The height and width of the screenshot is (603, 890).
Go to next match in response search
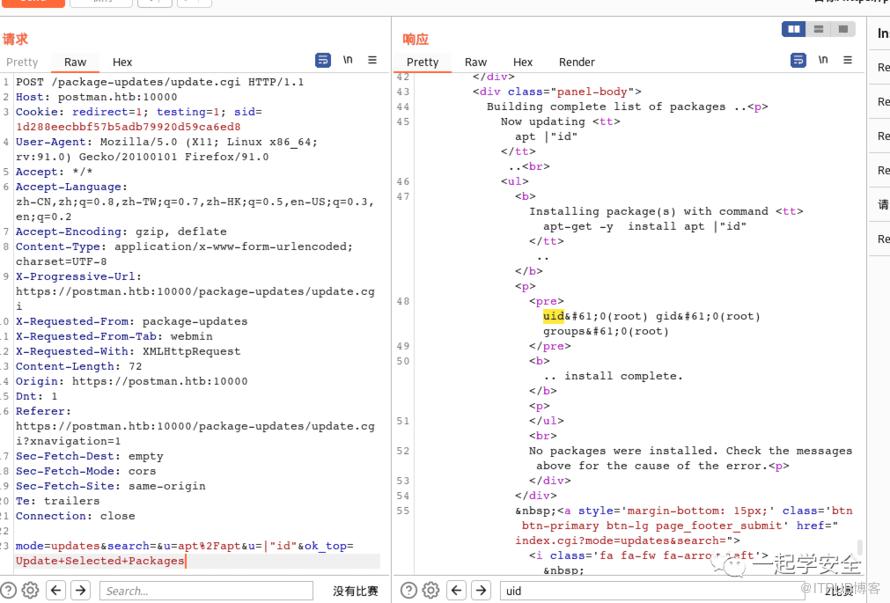tap(481, 591)
